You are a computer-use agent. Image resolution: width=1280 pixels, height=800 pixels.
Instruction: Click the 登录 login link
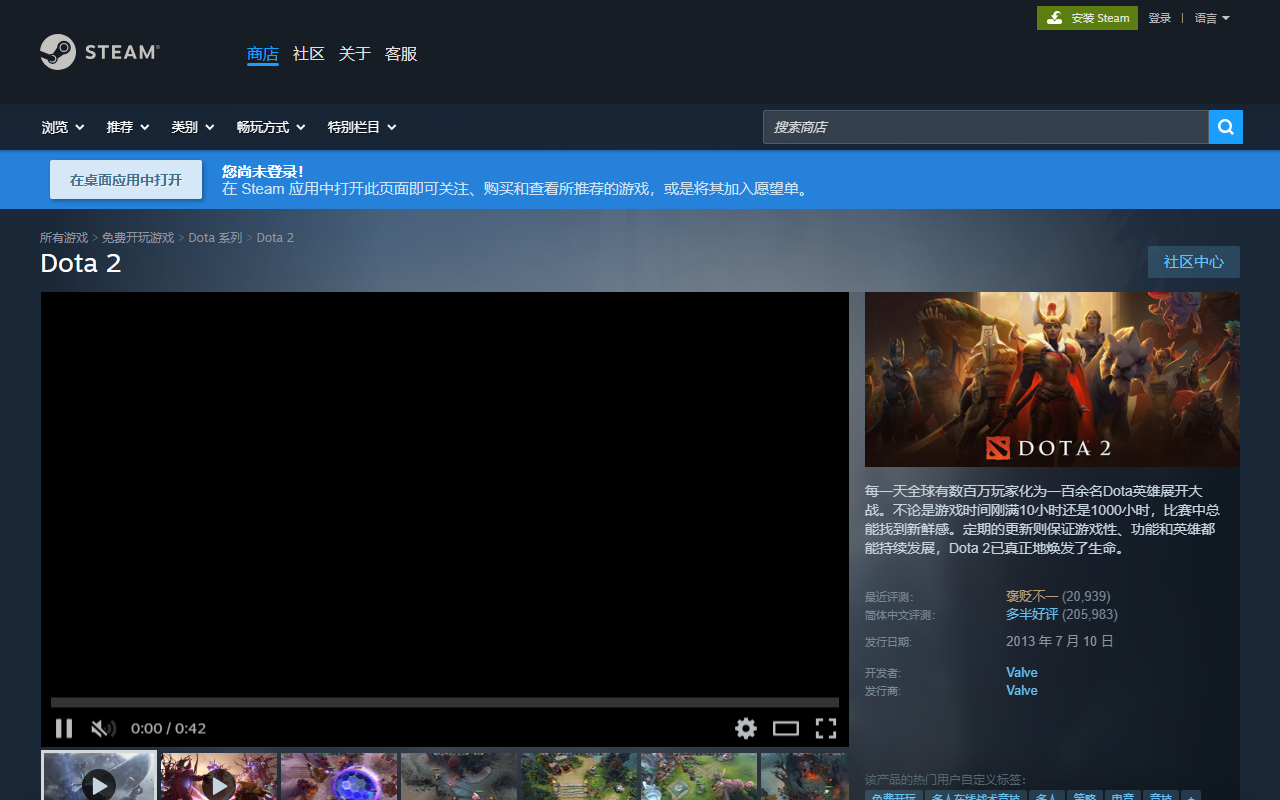pyautogui.click(x=1159, y=18)
